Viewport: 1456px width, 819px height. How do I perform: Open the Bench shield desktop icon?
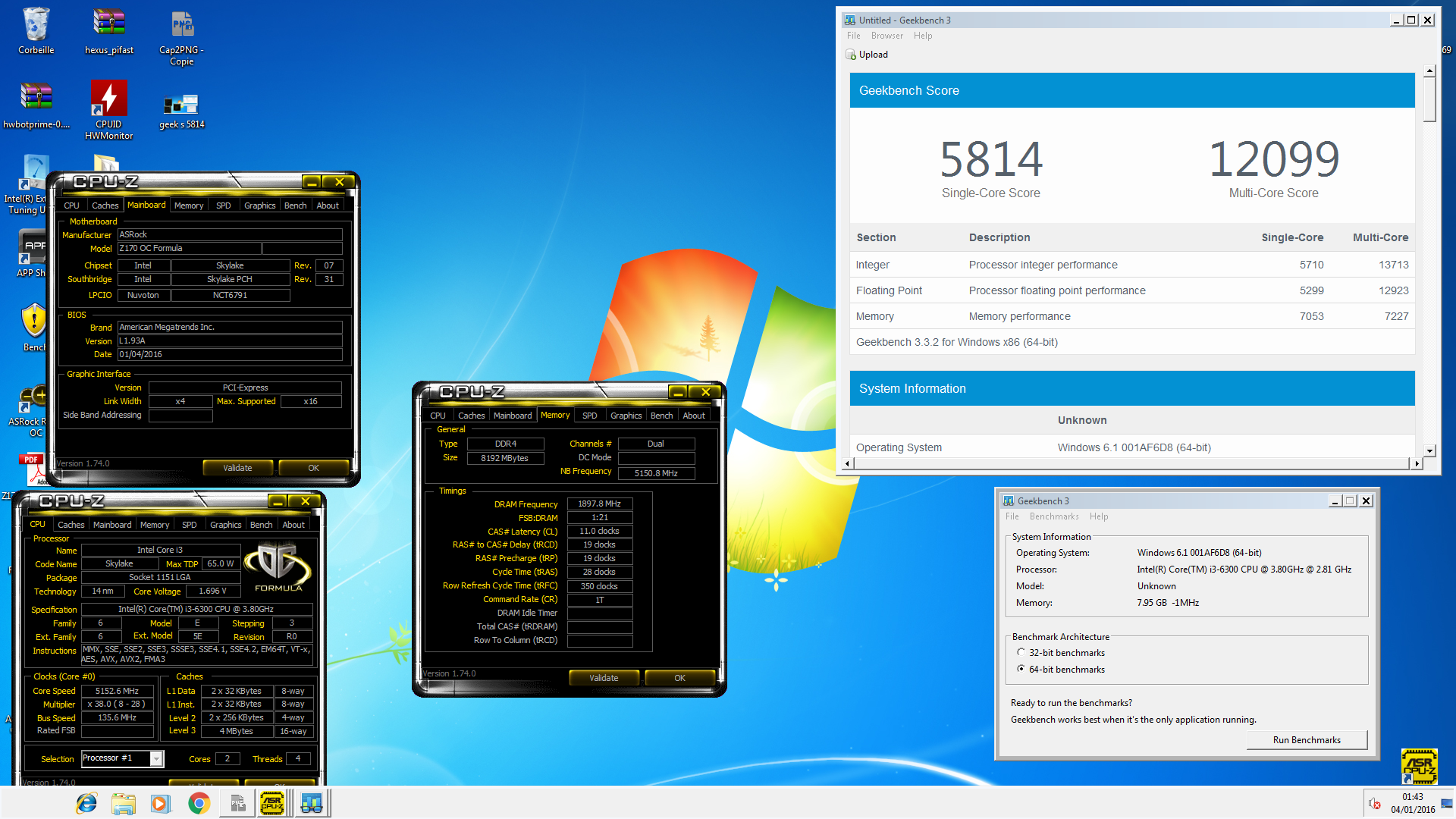(x=34, y=328)
